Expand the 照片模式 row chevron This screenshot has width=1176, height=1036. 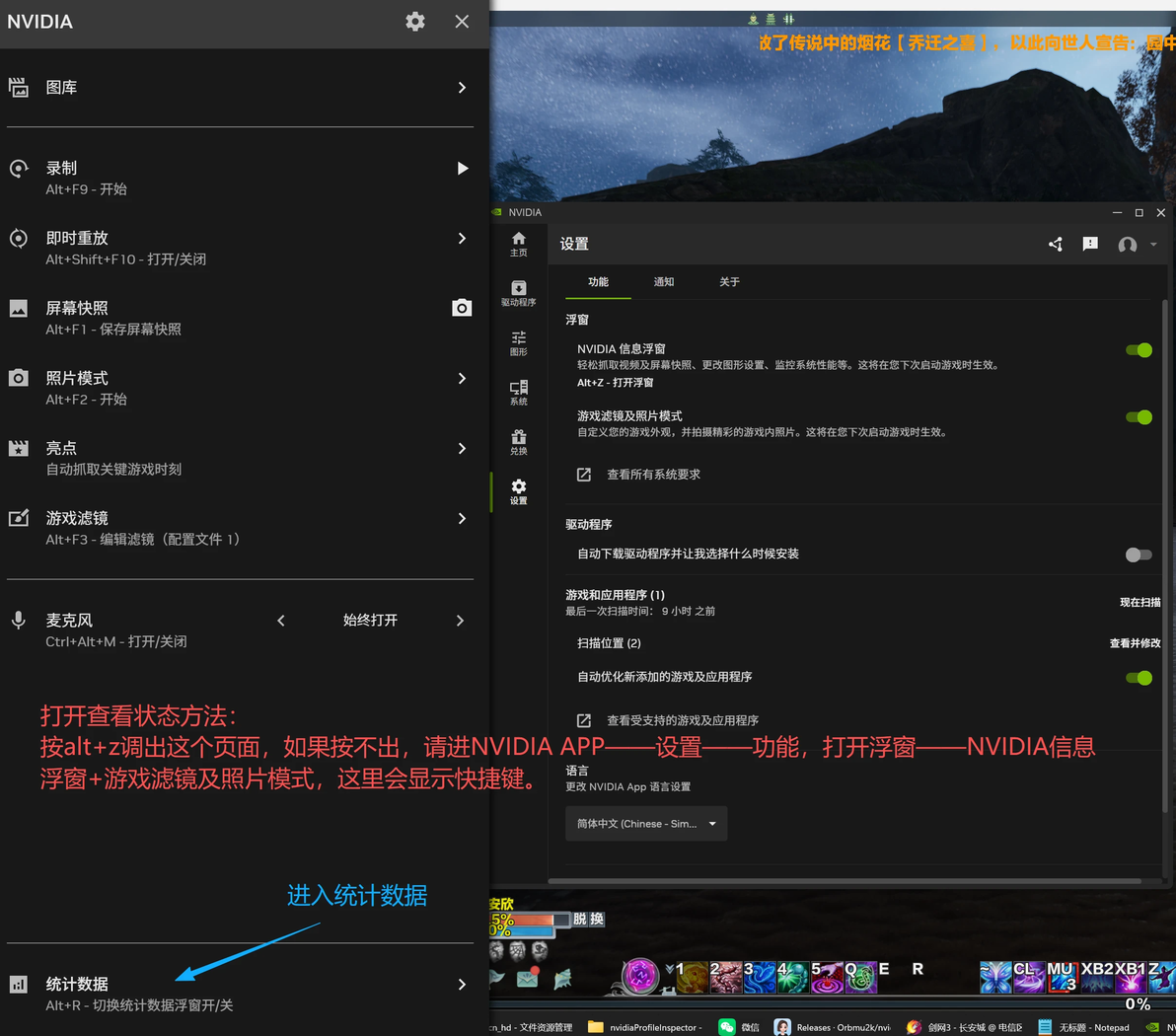pos(462,379)
